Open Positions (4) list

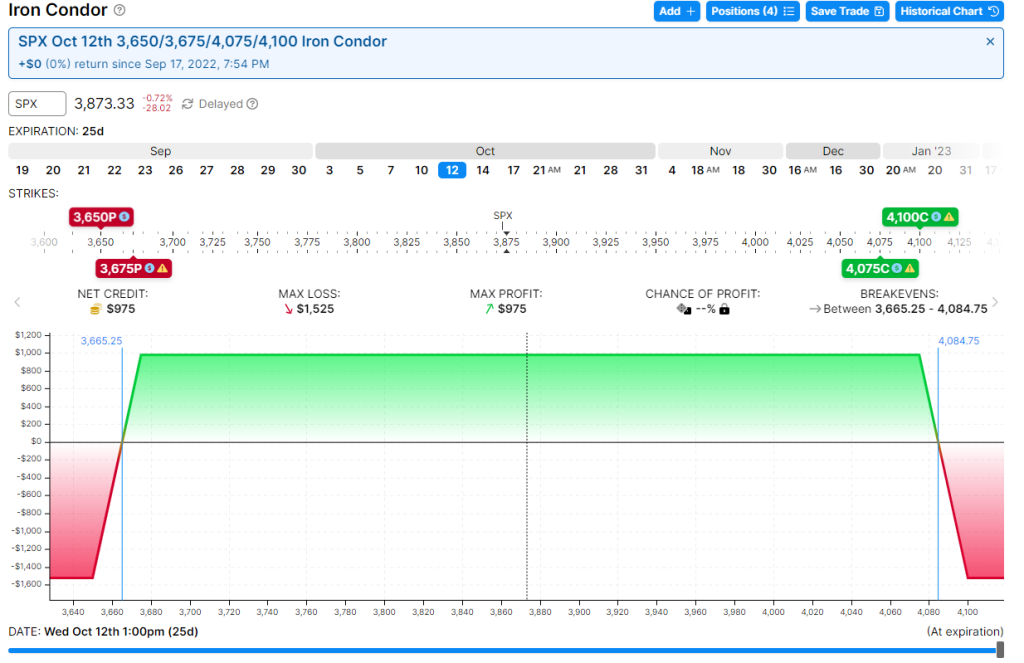tap(752, 11)
